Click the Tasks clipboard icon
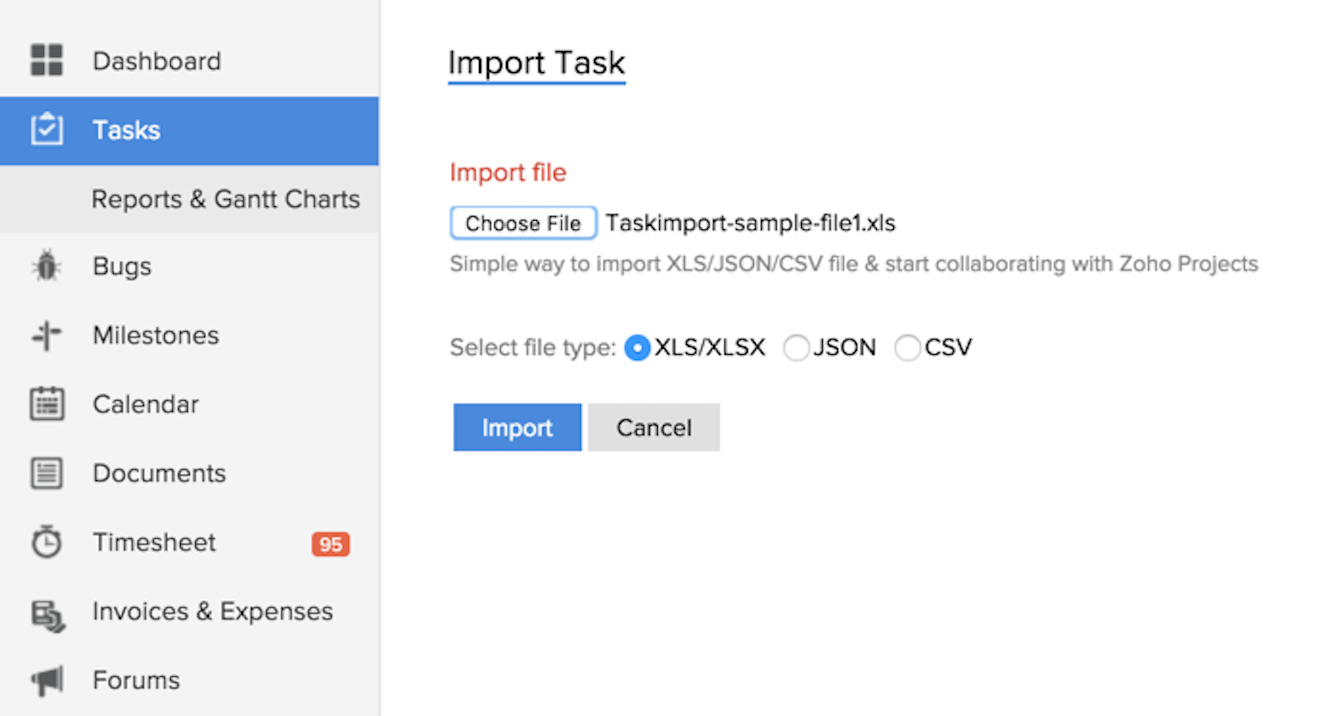The image size is (1340, 716). [x=47, y=130]
